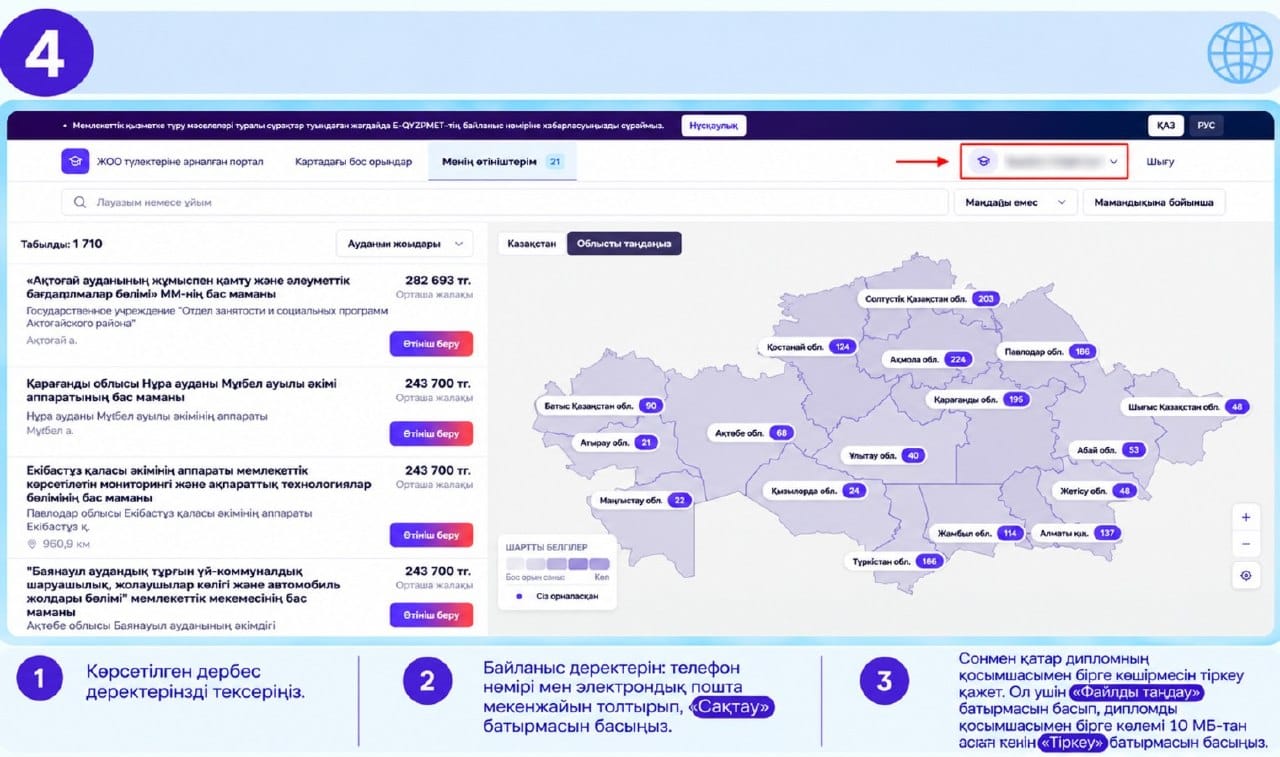
Task: Select the 'Казақстан' map view toggle
Action: (531, 243)
